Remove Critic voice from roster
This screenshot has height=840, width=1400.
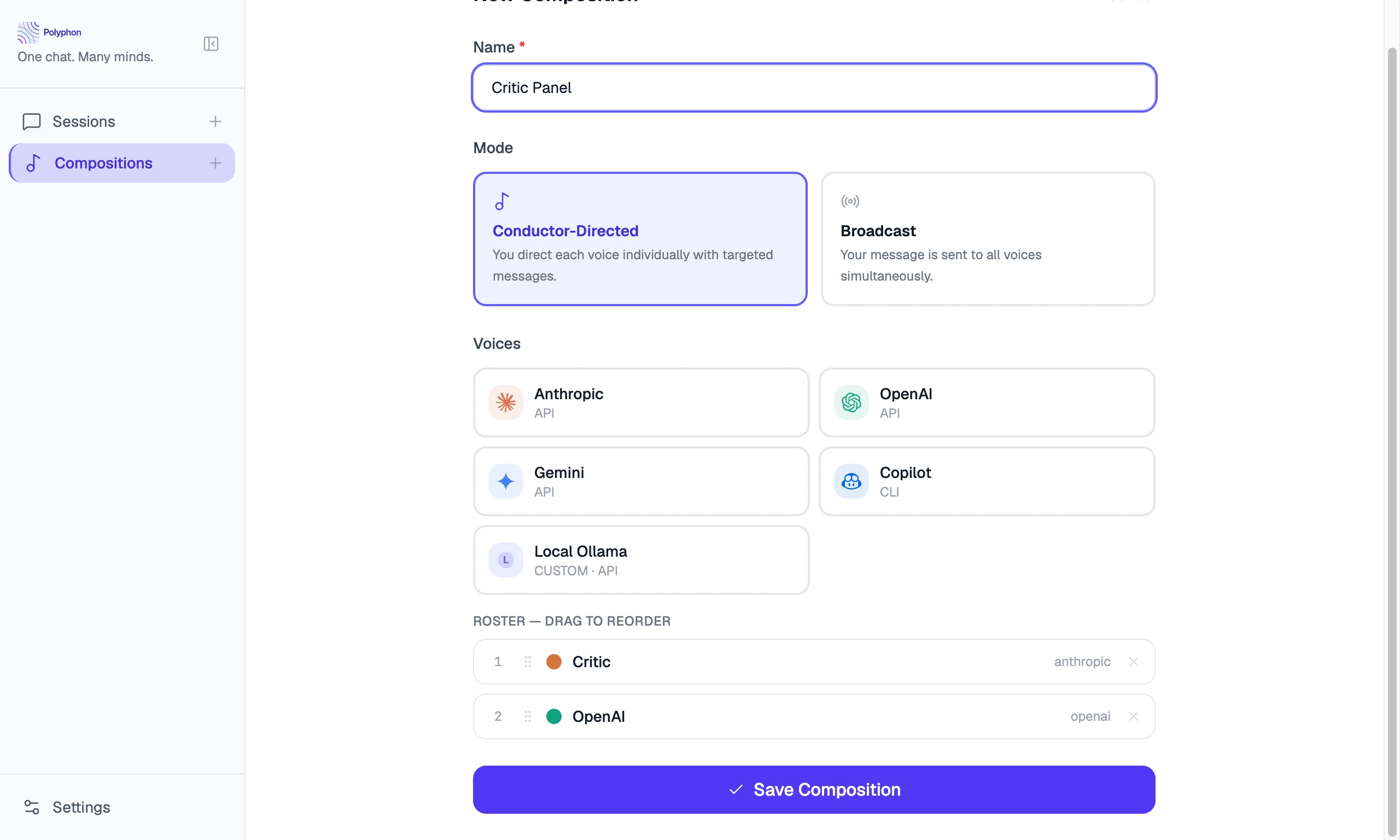tap(1133, 662)
